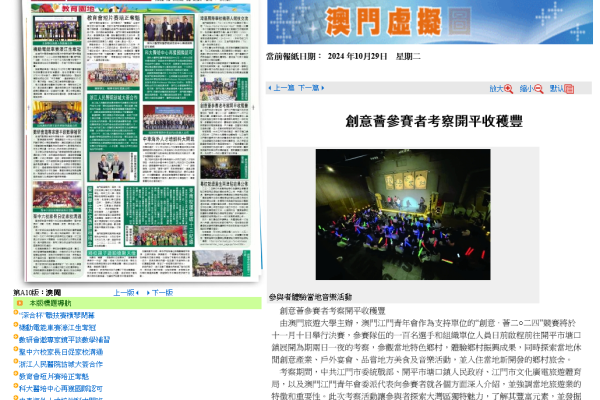600x400 pixels.
Task: Open article 科大醫培中心再獲國際認可 in the list
Action: [61, 389]
